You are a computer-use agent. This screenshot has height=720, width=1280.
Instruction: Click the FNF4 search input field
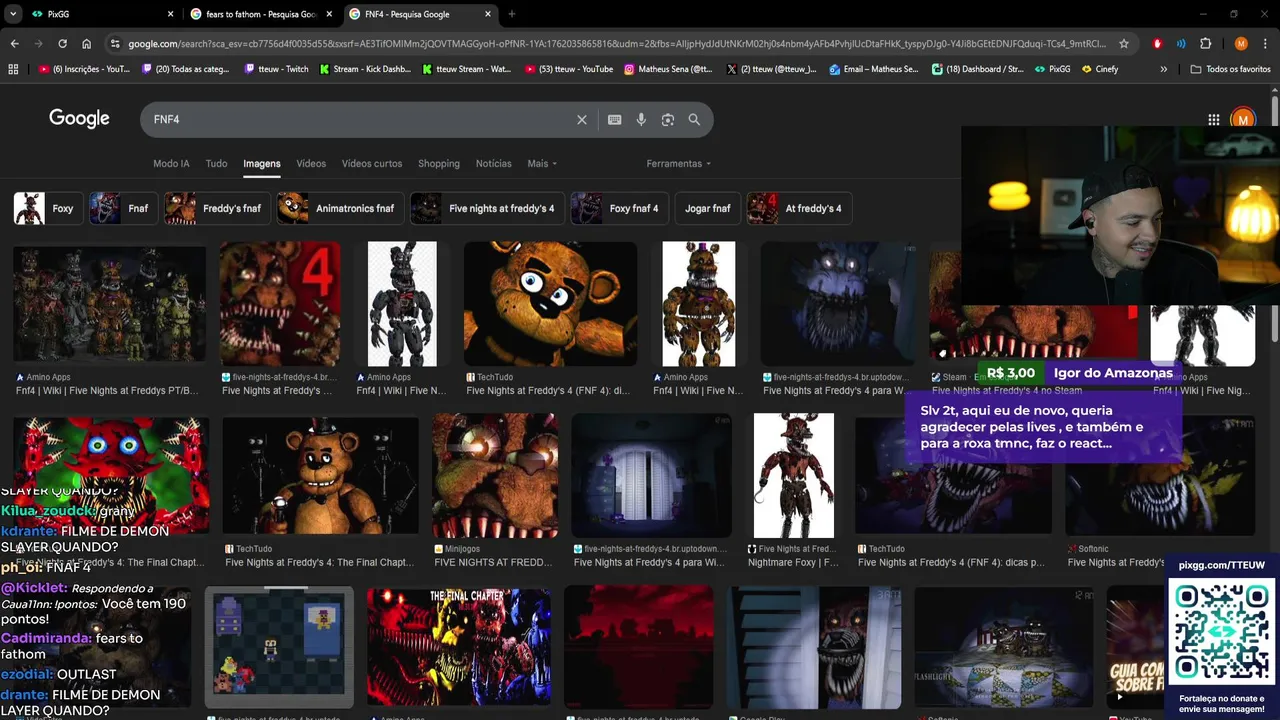point(360,120)
